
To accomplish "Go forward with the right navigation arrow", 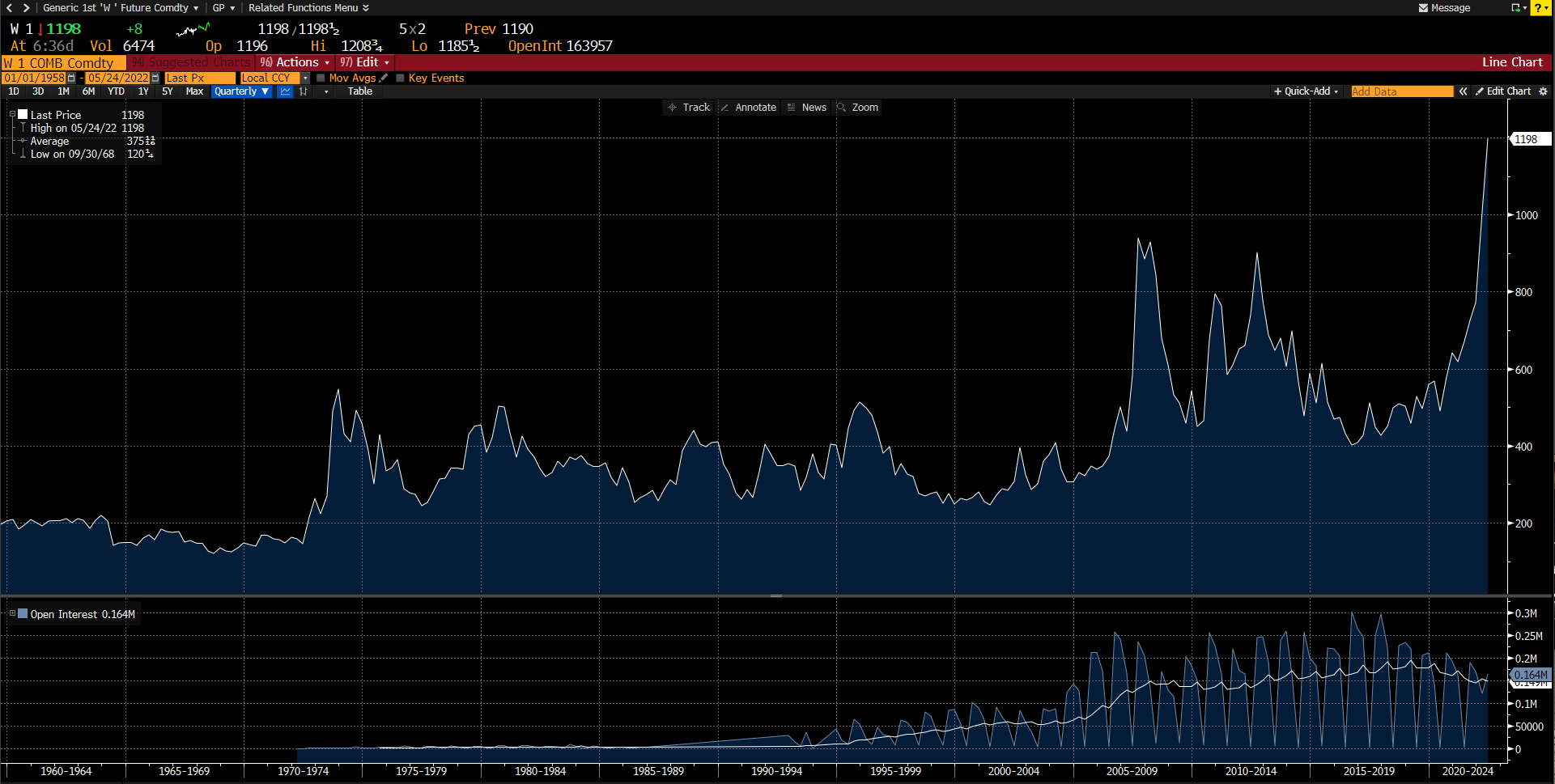I will 27,8.
